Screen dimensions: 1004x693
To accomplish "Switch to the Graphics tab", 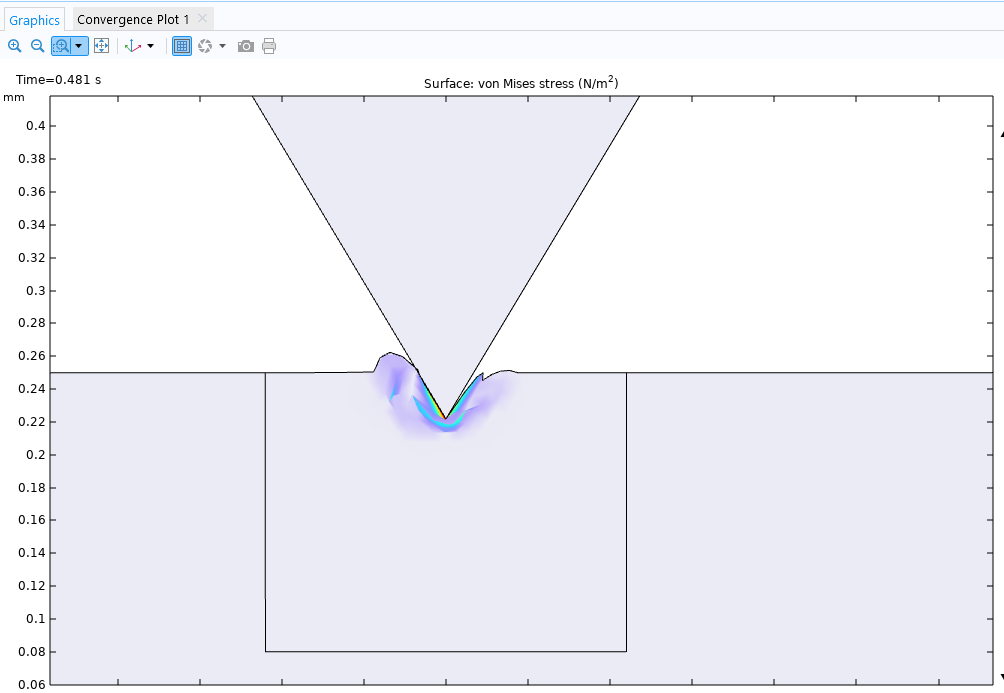I will coord(35,20).
